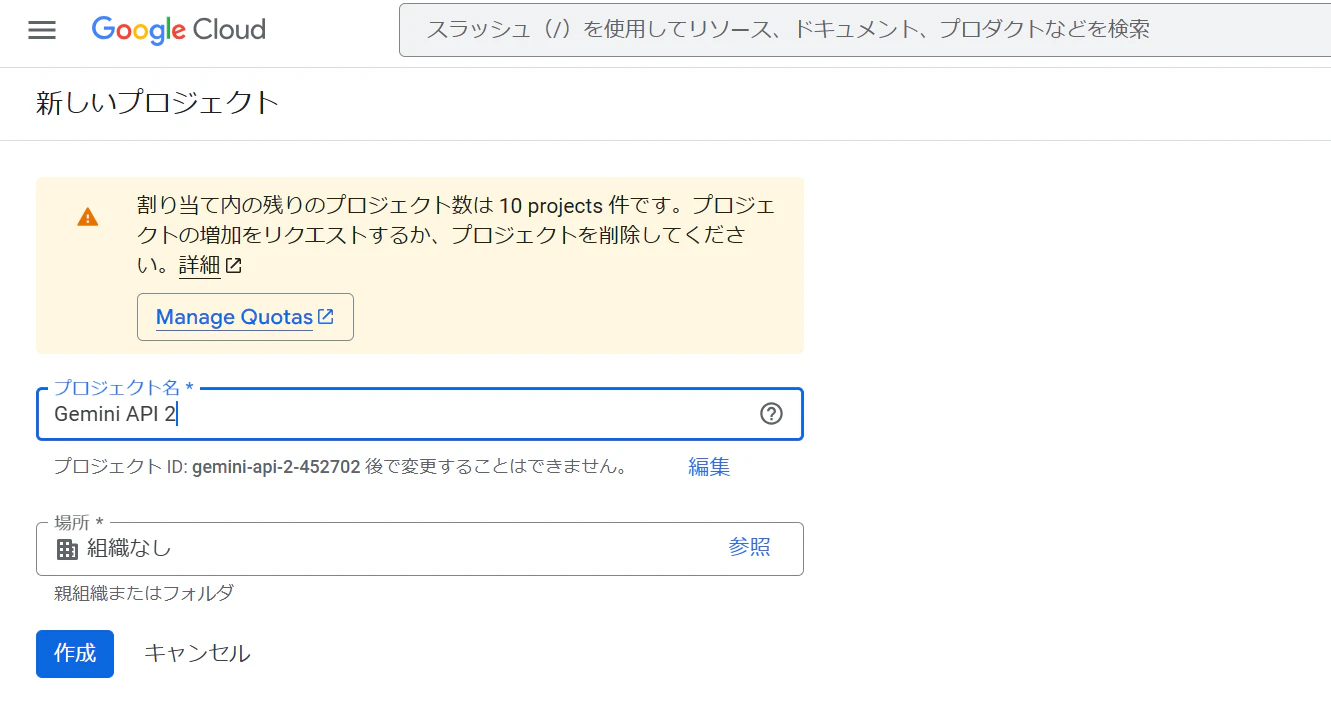
Task: Click the organization building icon
Action: 67,549
